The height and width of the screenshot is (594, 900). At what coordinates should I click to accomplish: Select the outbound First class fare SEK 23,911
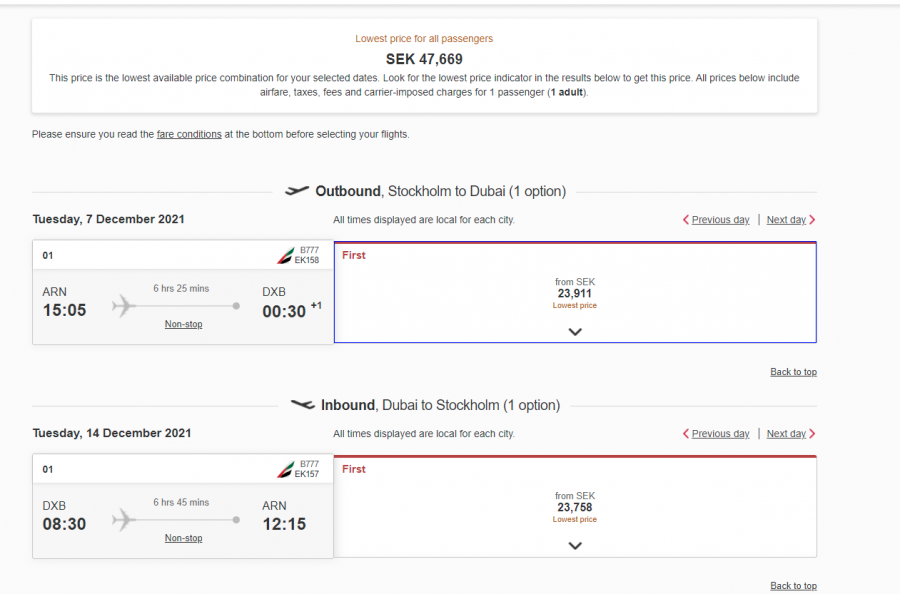point(575,294)
